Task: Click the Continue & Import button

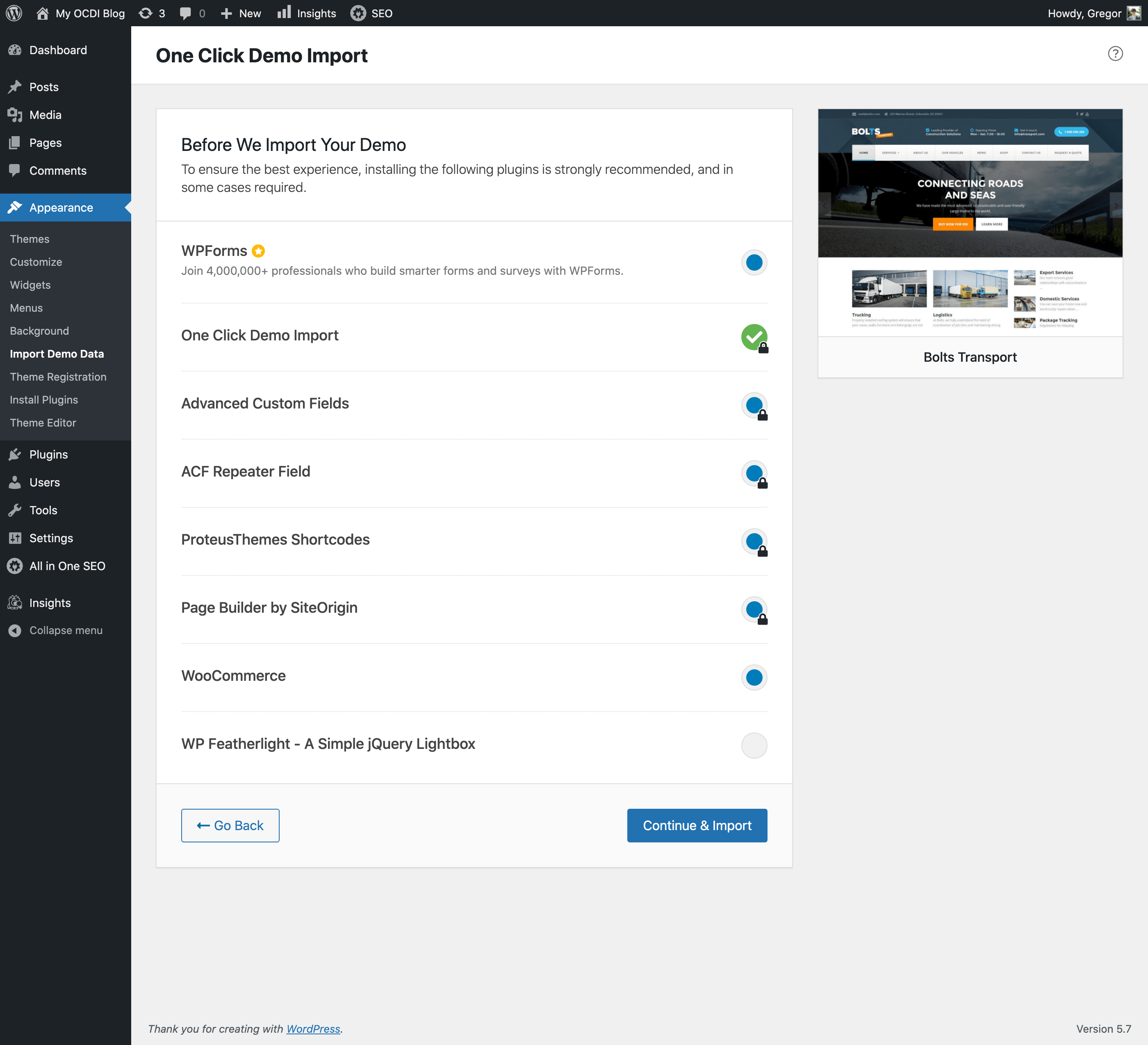Action: [697, 825]
